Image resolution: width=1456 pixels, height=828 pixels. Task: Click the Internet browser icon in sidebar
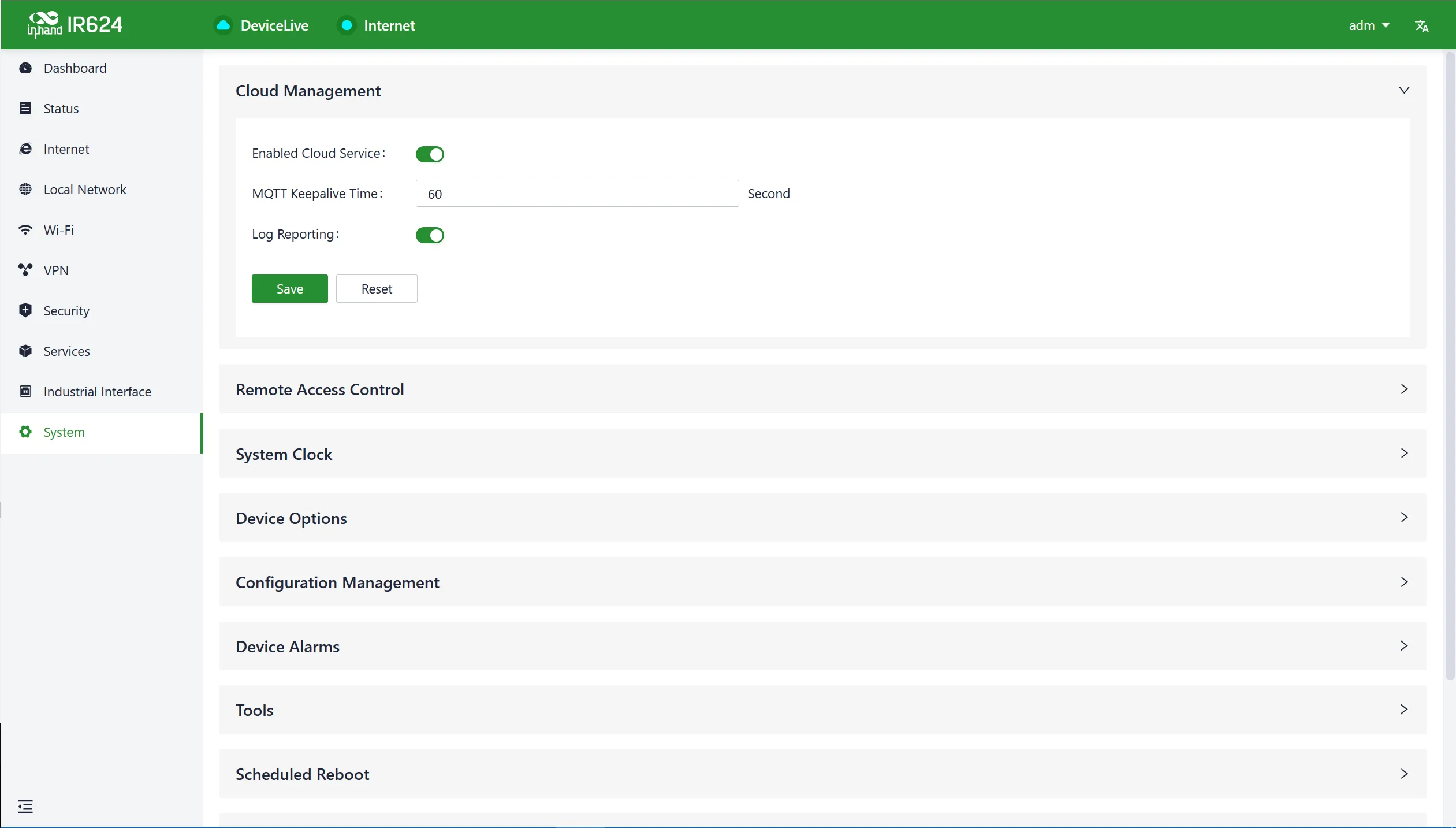pos(25,149)
